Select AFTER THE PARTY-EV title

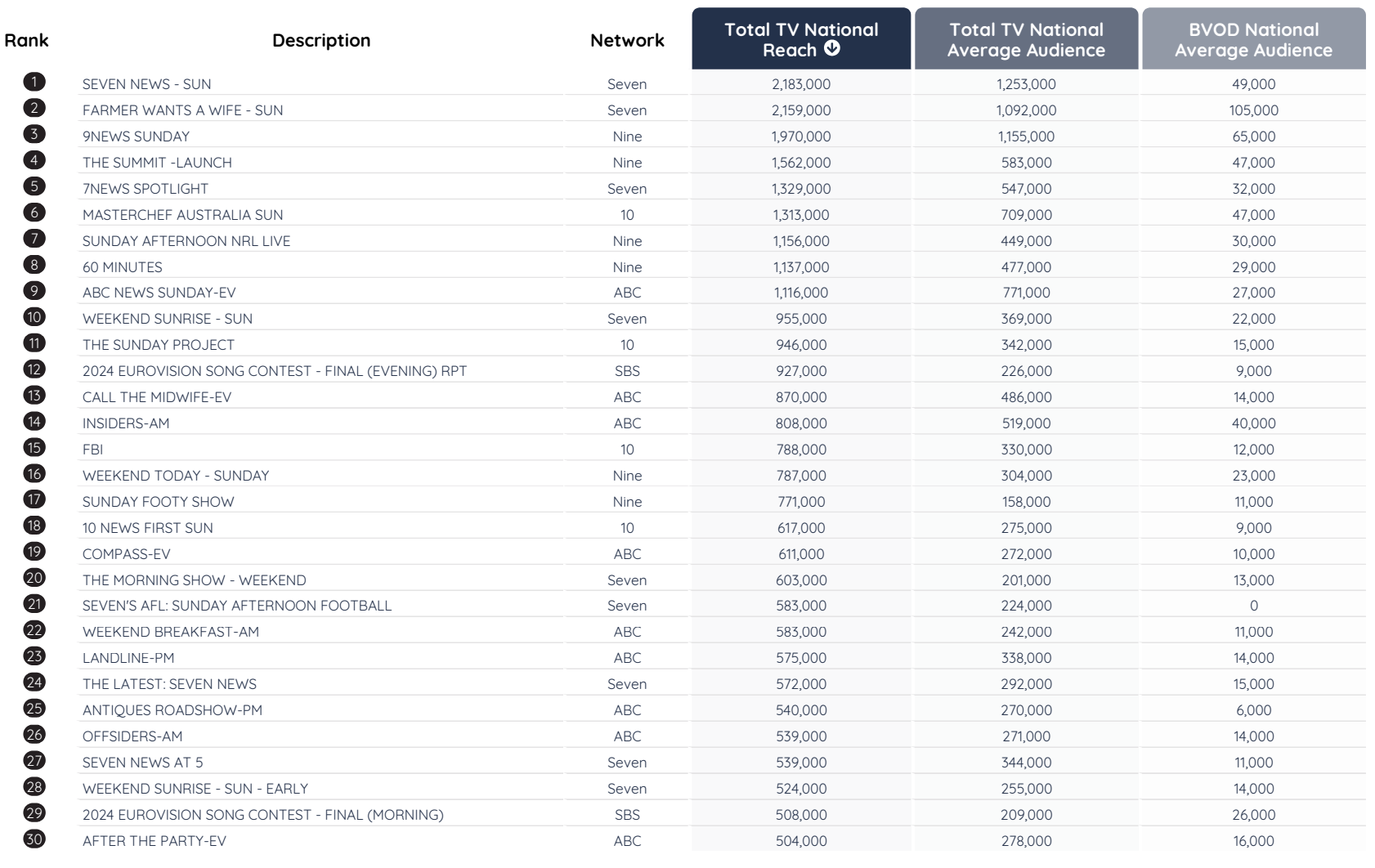point(155,841)
